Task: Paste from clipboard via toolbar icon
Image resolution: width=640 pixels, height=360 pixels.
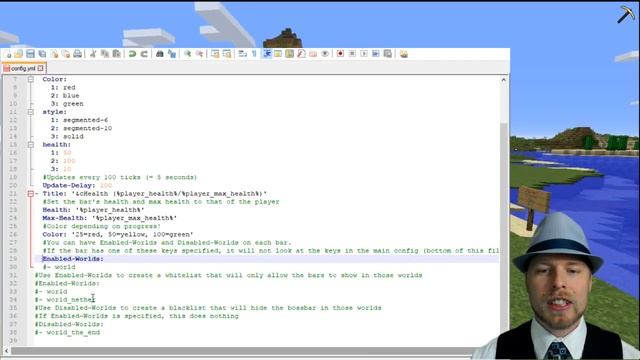Action: coord(116,54)
